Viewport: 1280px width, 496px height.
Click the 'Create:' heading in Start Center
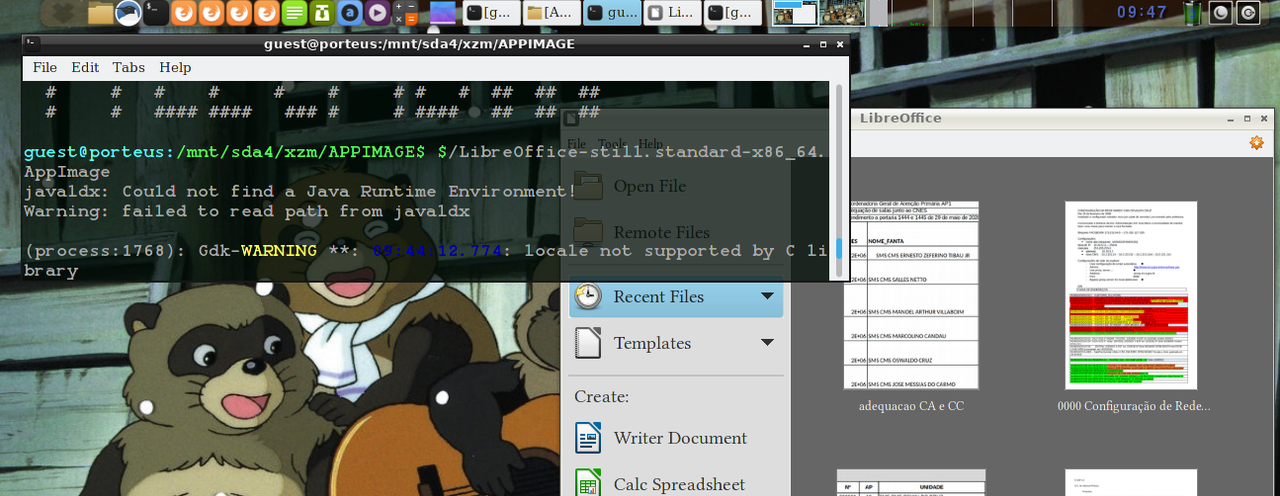pos(601,397)
